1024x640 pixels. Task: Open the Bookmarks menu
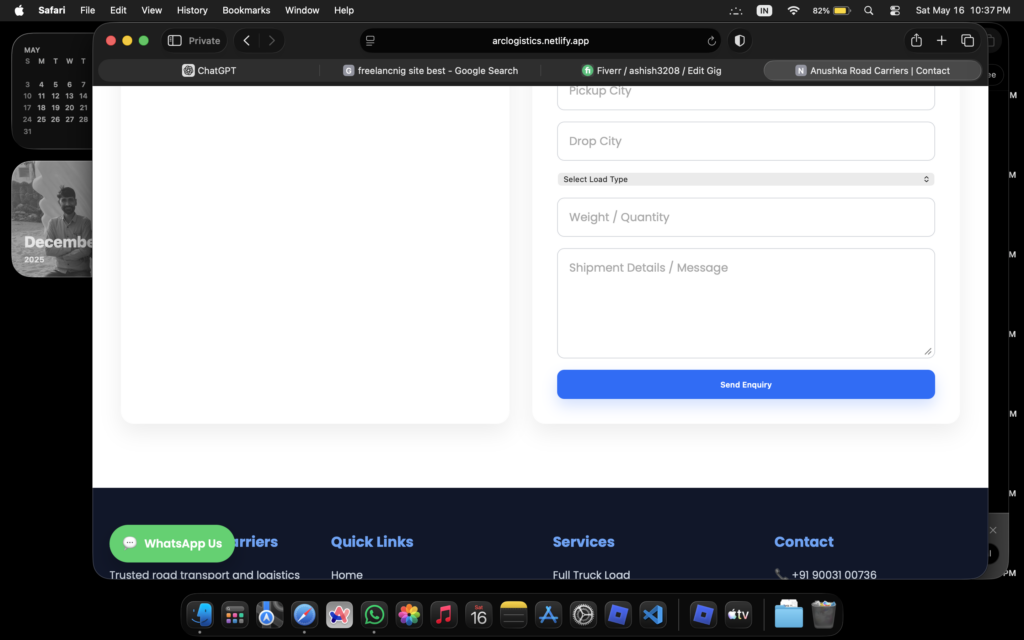point(246,10)
